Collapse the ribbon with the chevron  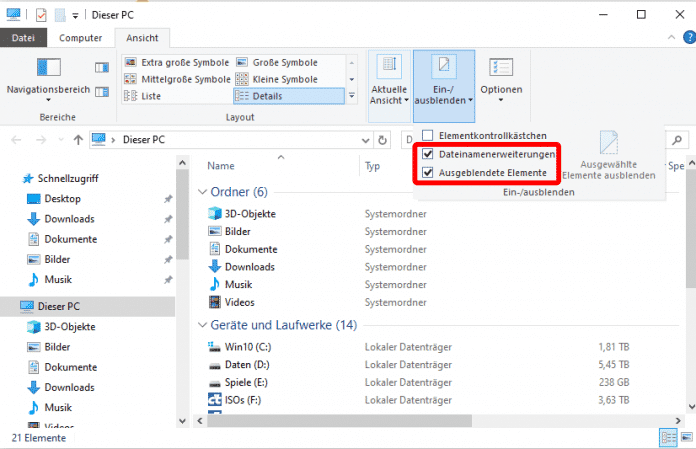[671, 38]
